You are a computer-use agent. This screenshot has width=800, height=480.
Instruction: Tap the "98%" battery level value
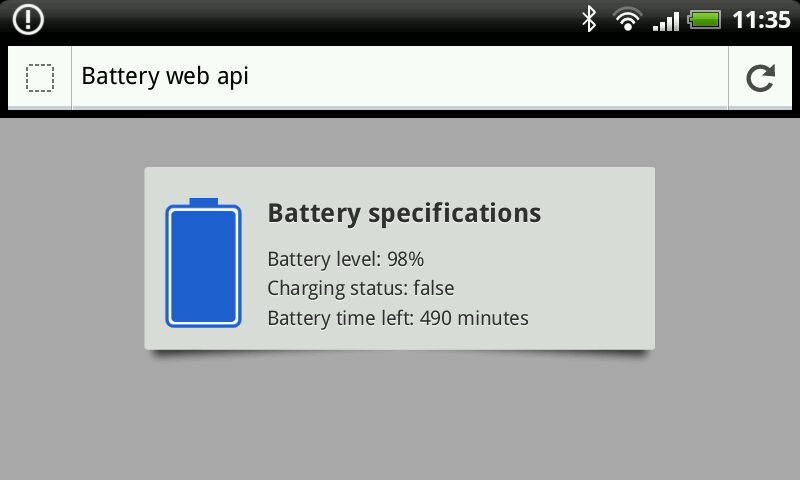point(406,259)
